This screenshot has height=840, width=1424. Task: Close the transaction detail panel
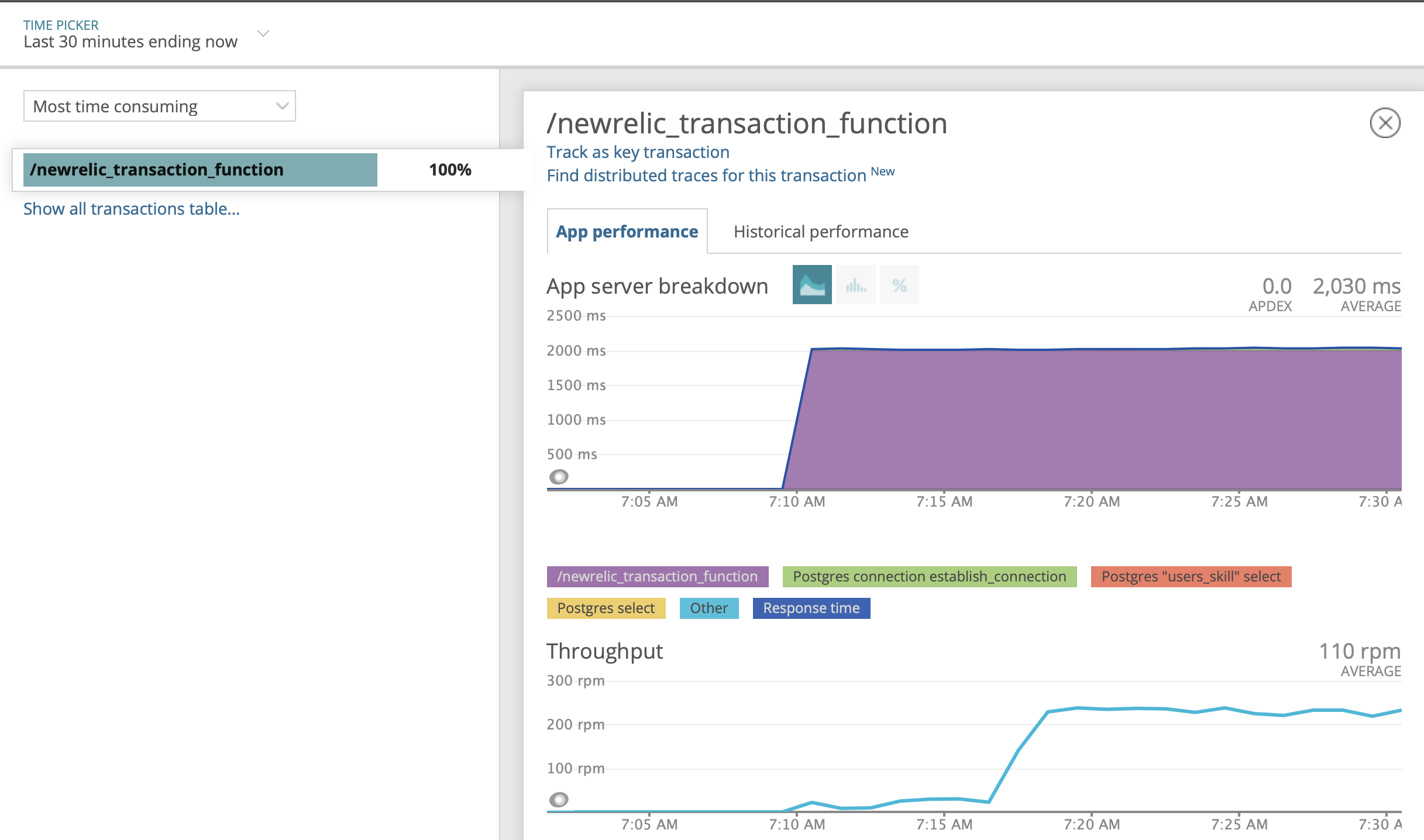[1384, 123]
